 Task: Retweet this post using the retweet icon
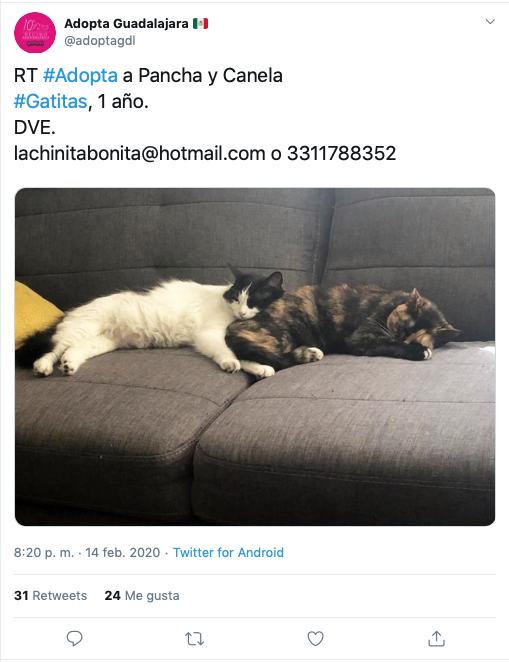[195, 639]
